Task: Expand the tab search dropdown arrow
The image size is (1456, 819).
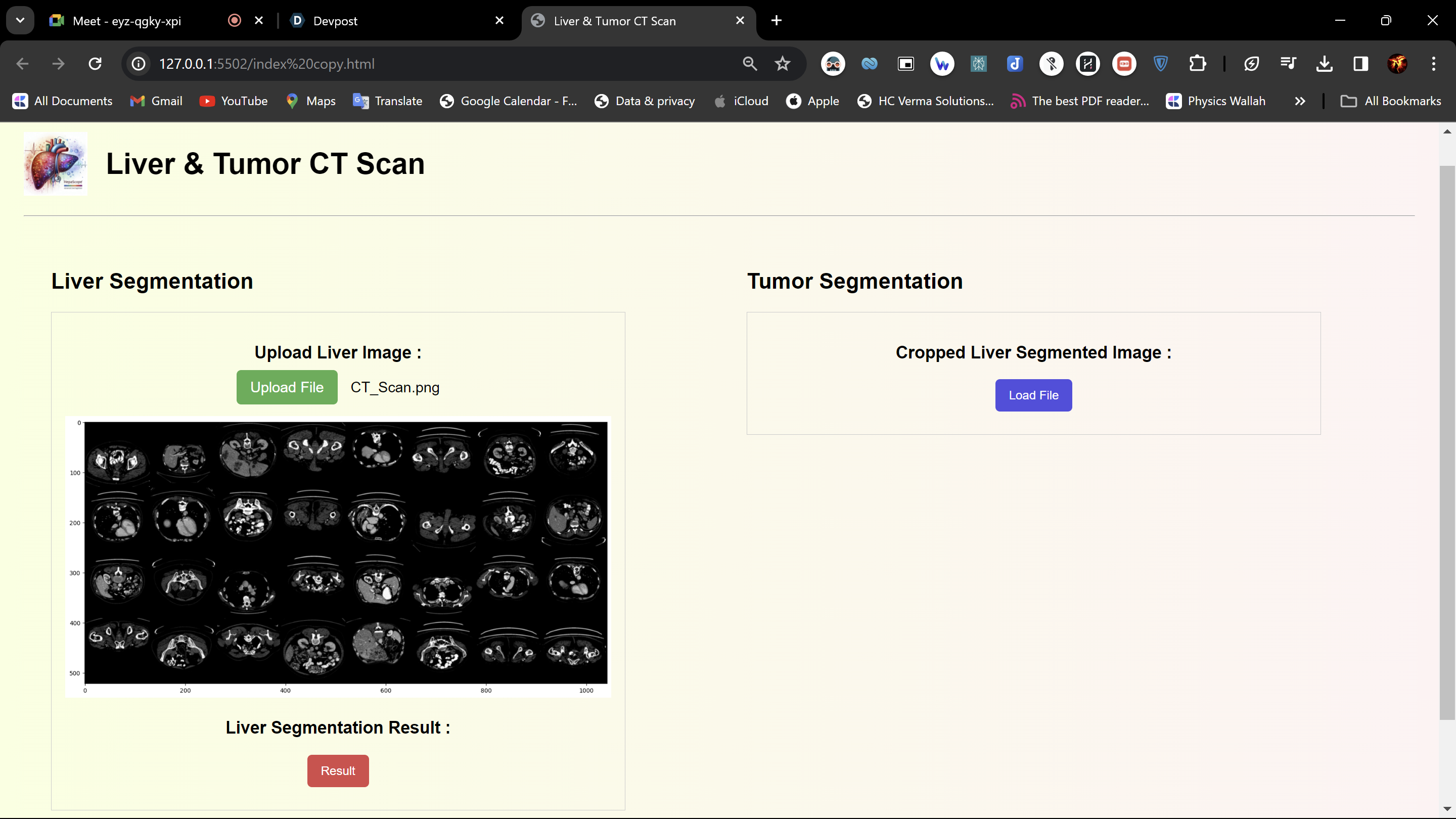Action: click(20, 21)
